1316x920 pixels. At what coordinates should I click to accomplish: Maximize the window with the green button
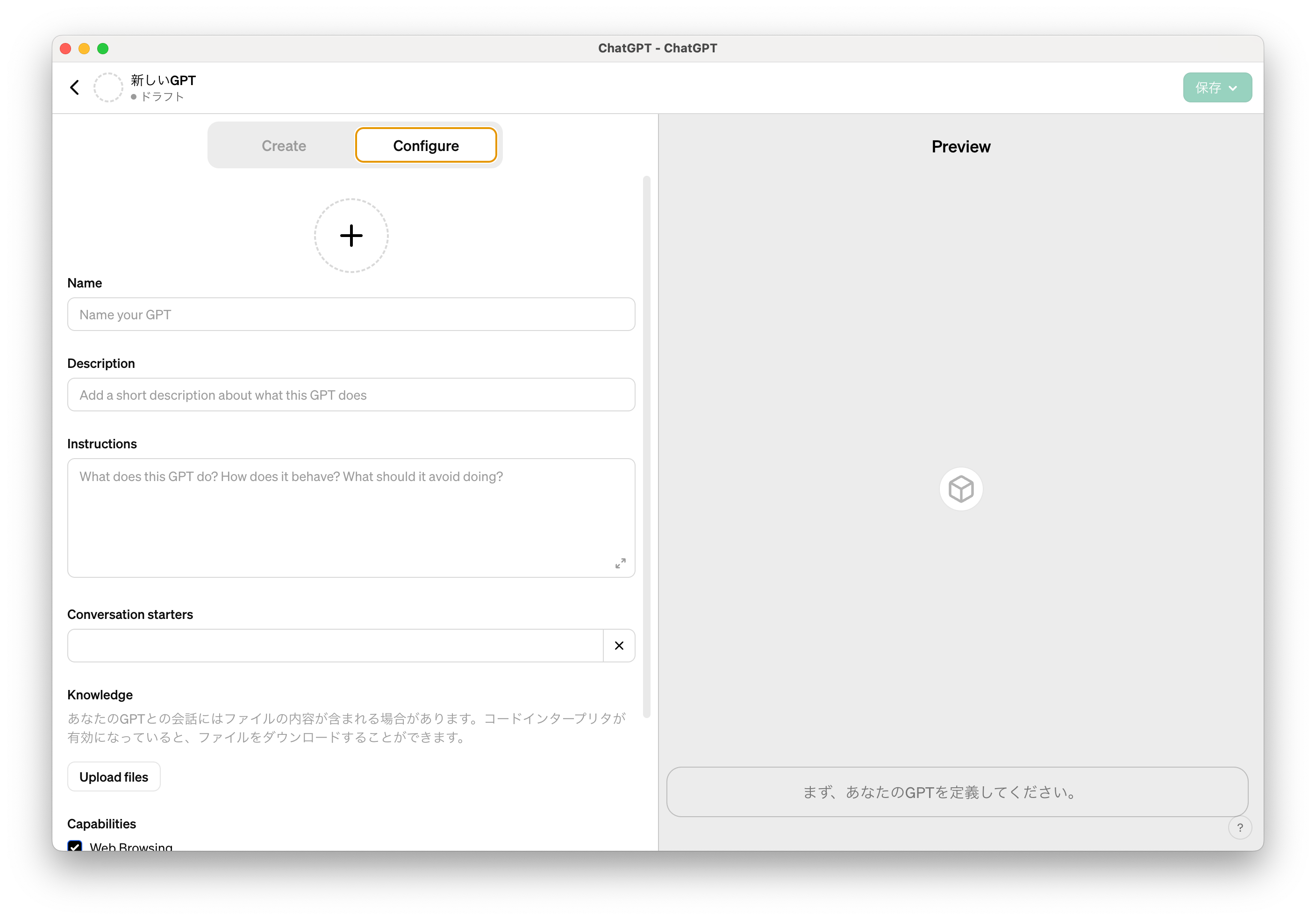[103, 49]
